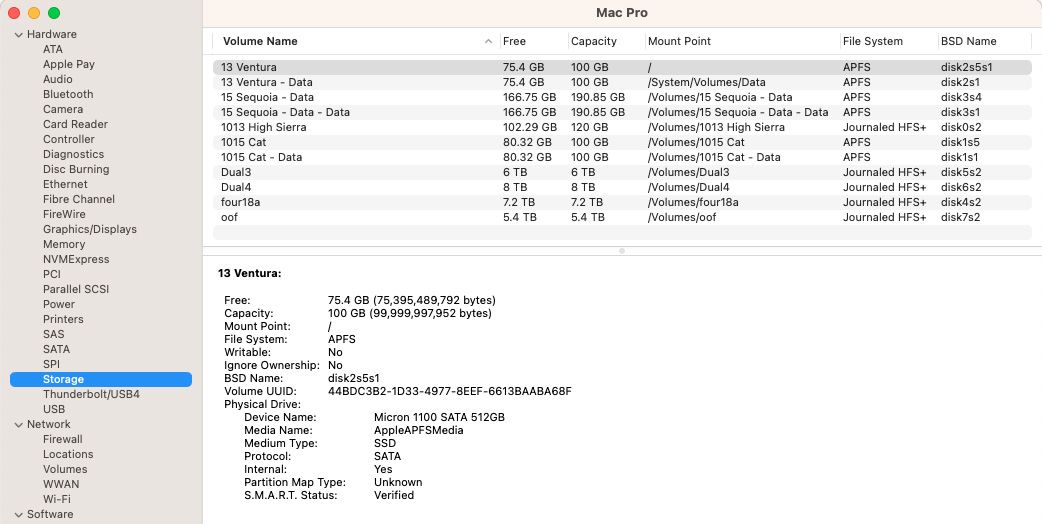Select SAS in the sidebar

click(x=54, y=334)
